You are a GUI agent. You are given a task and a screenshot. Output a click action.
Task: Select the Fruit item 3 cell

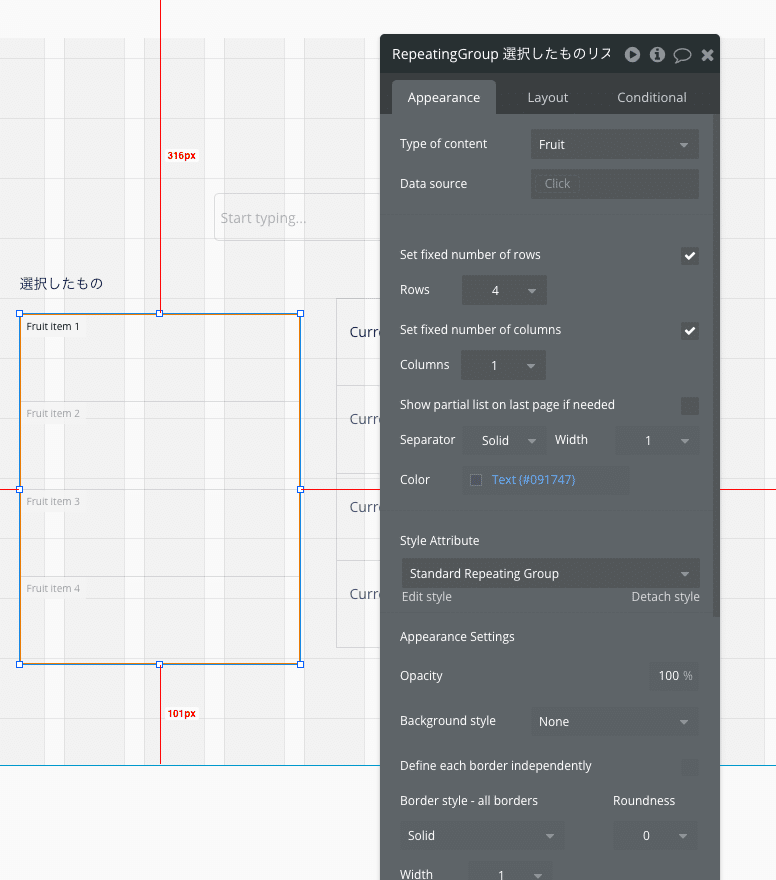pyautogui.click(x=160, y=533)
